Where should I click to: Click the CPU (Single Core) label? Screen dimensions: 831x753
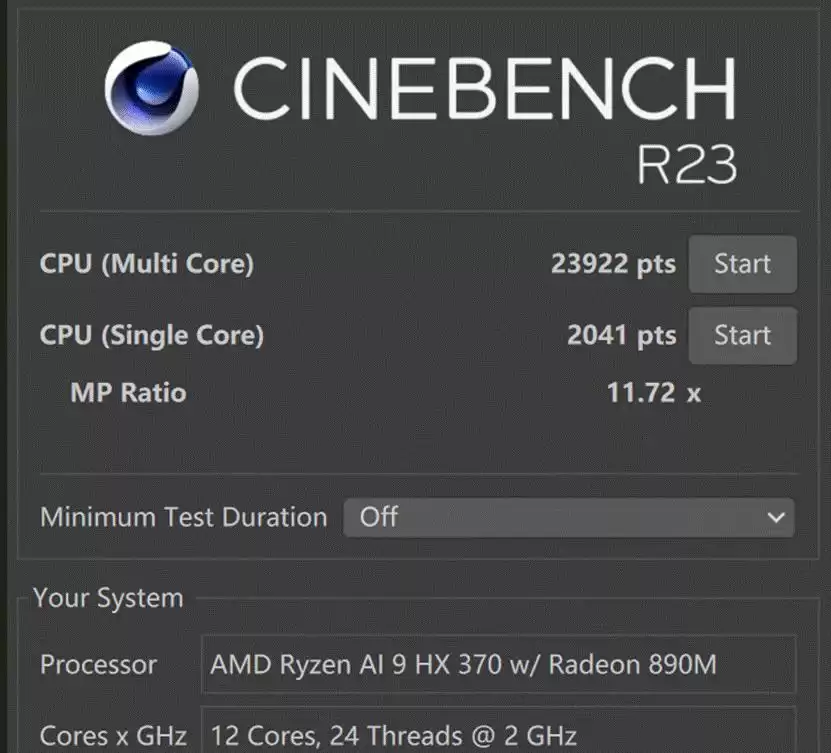[x=152, y=335]
